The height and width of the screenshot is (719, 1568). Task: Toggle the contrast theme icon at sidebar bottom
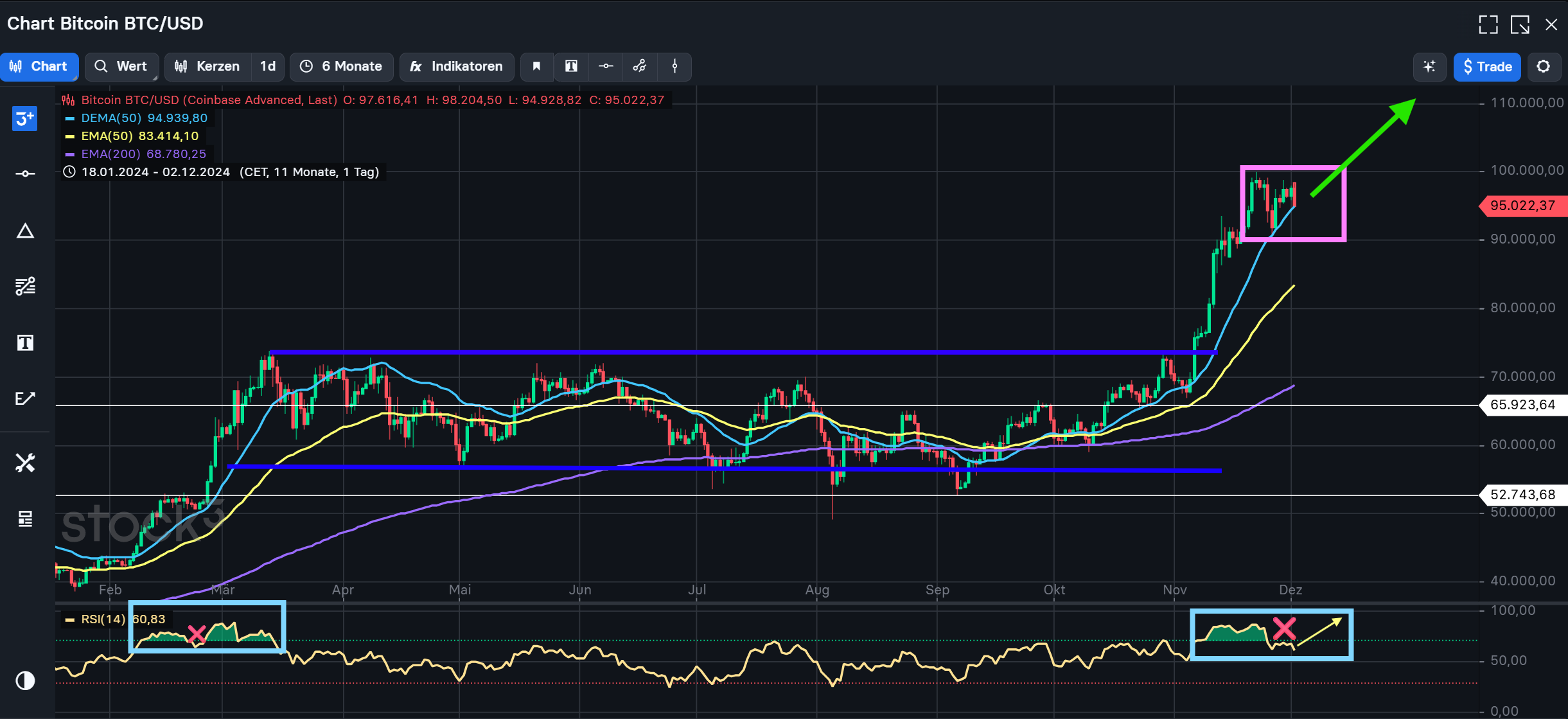25,680
